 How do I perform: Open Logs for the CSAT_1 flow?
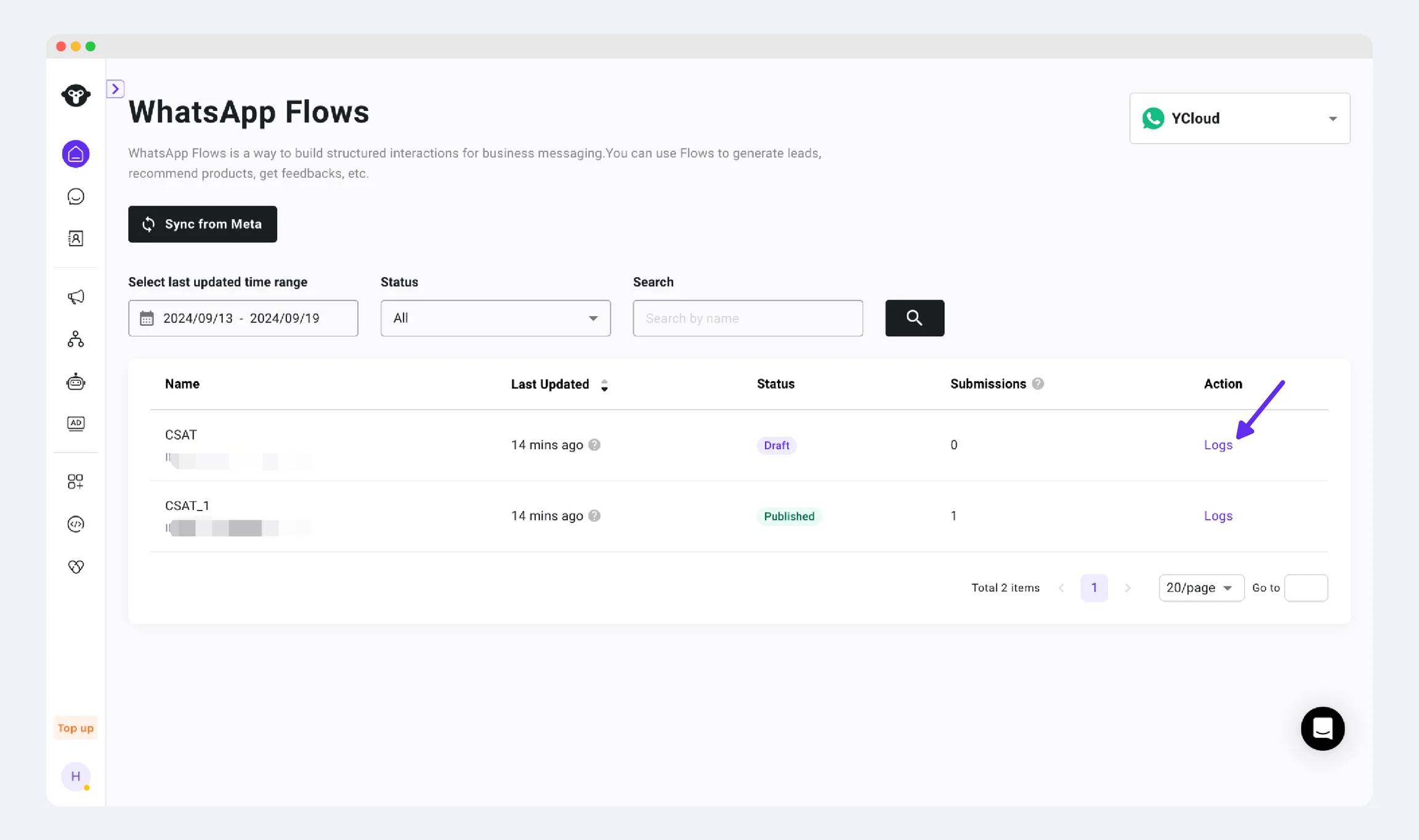[x=1218, y=515]
